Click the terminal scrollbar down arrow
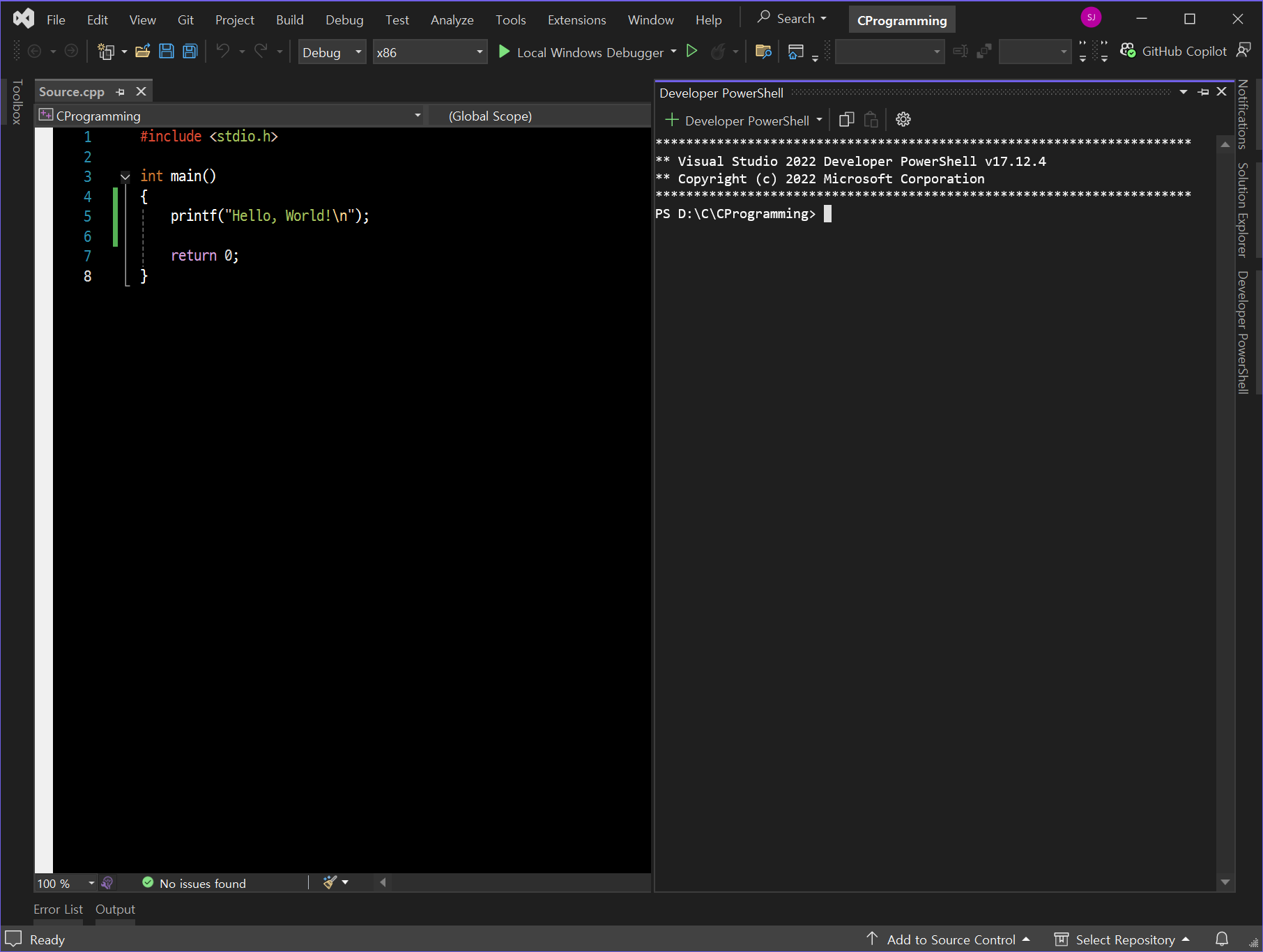1263x952 pixels. (1225, 882)
